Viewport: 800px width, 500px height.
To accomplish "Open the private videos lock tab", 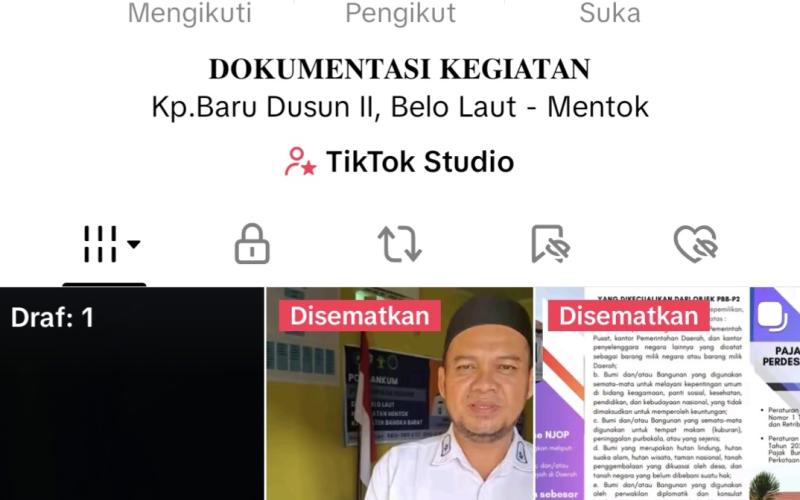I will [x=252, y=244].
